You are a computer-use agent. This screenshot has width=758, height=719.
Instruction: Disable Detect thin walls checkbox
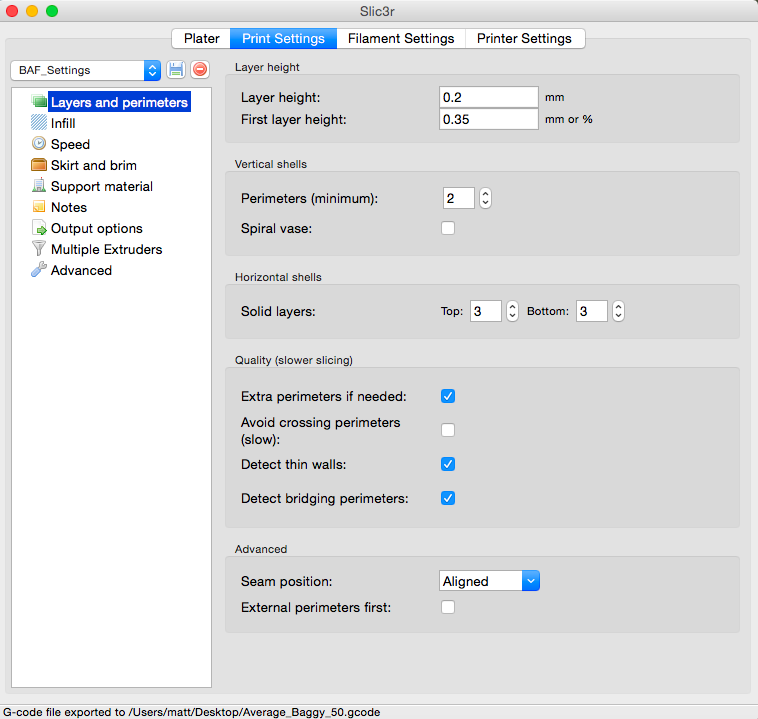click(448, 464)
